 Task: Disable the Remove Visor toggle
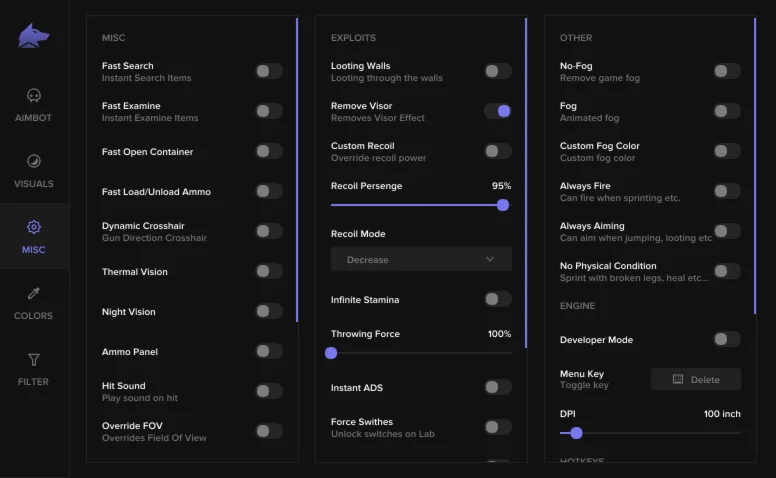pyautogui.click(x=498, y=111)
